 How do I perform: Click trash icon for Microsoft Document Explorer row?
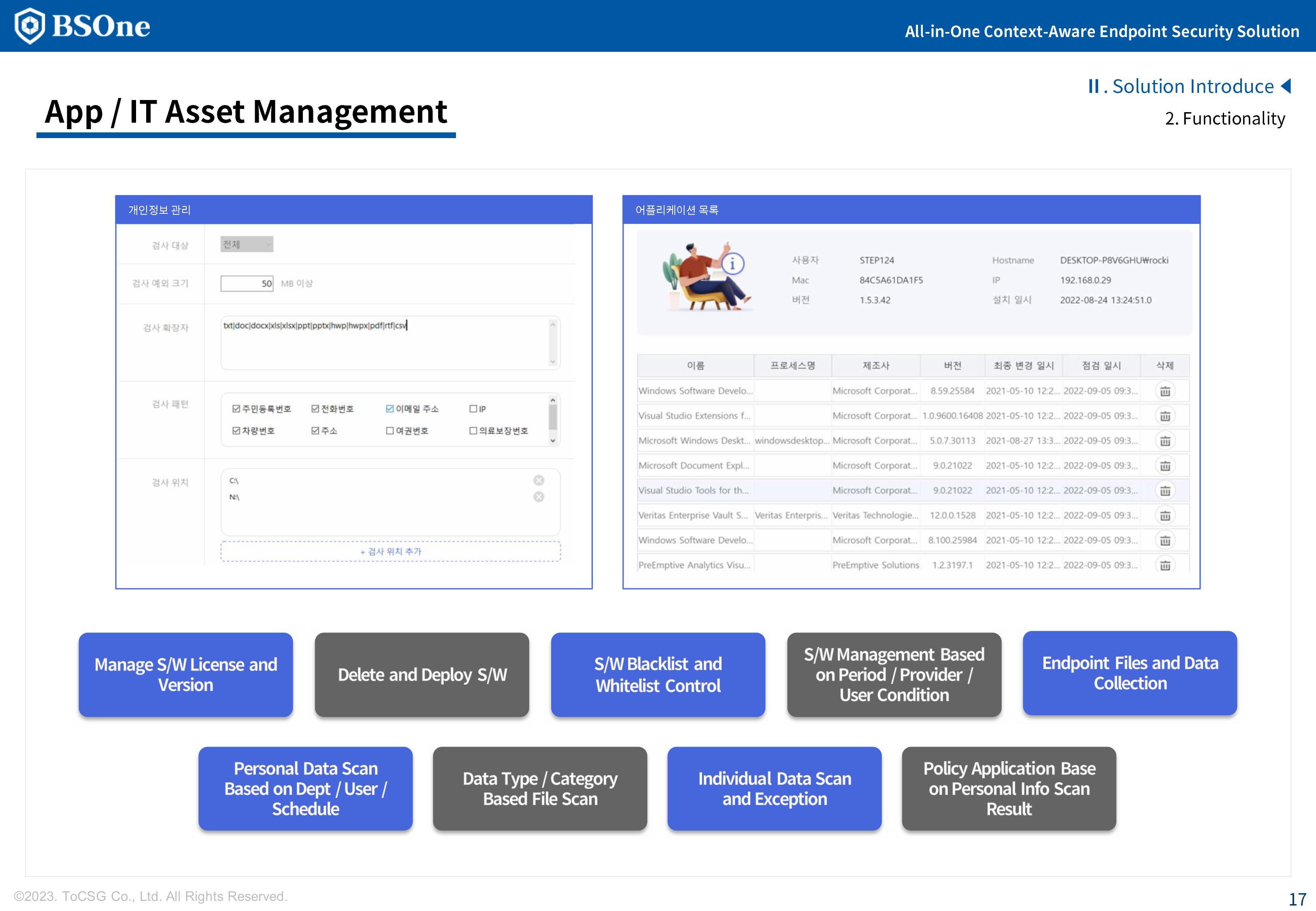[x=1165, y=466]
